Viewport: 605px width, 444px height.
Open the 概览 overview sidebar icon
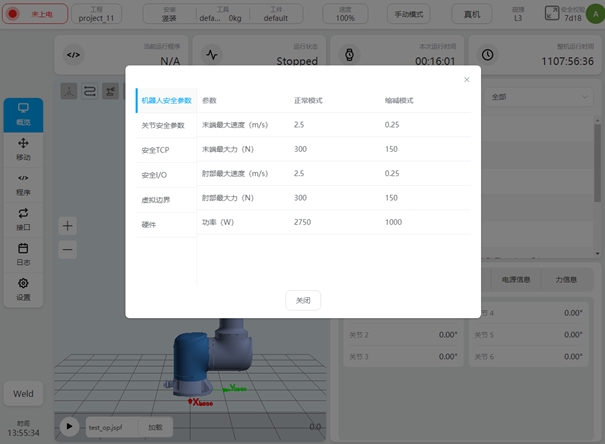(23, 113)
